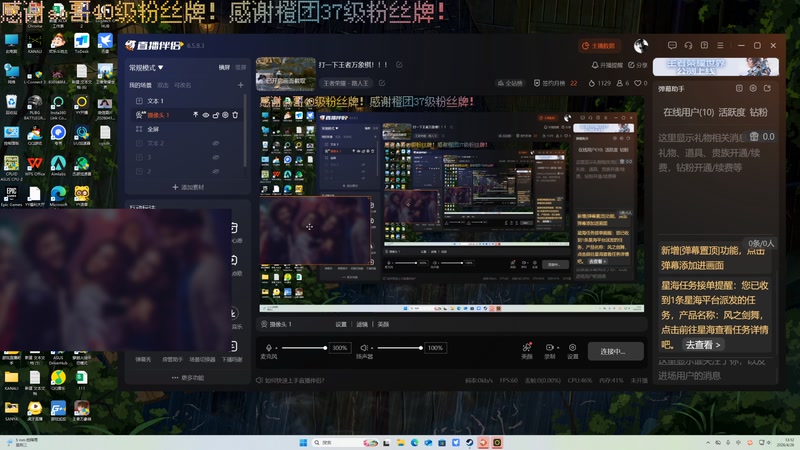Open 弹幕助手 settings gear icon
The width and height of the screenshot is (800, 450).
753,88
